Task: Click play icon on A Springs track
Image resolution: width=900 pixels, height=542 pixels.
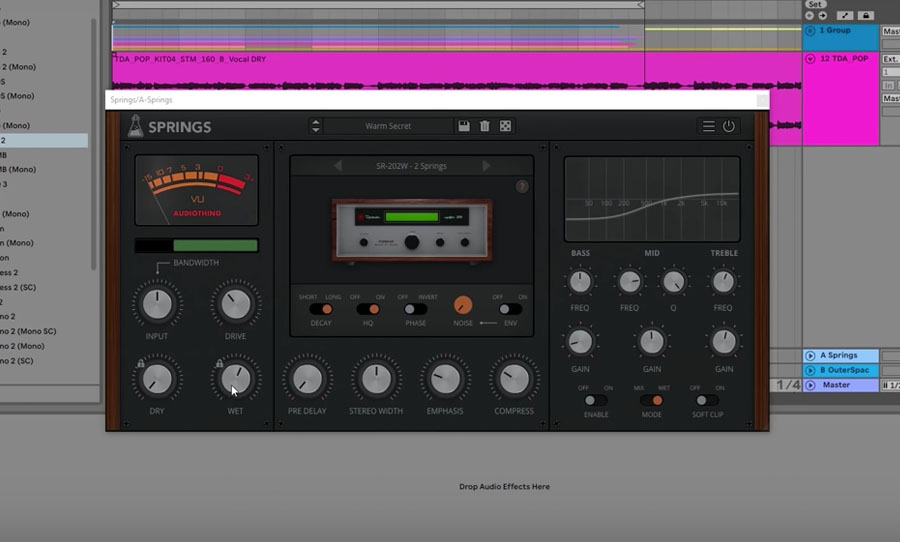Action: click(810, 355)
